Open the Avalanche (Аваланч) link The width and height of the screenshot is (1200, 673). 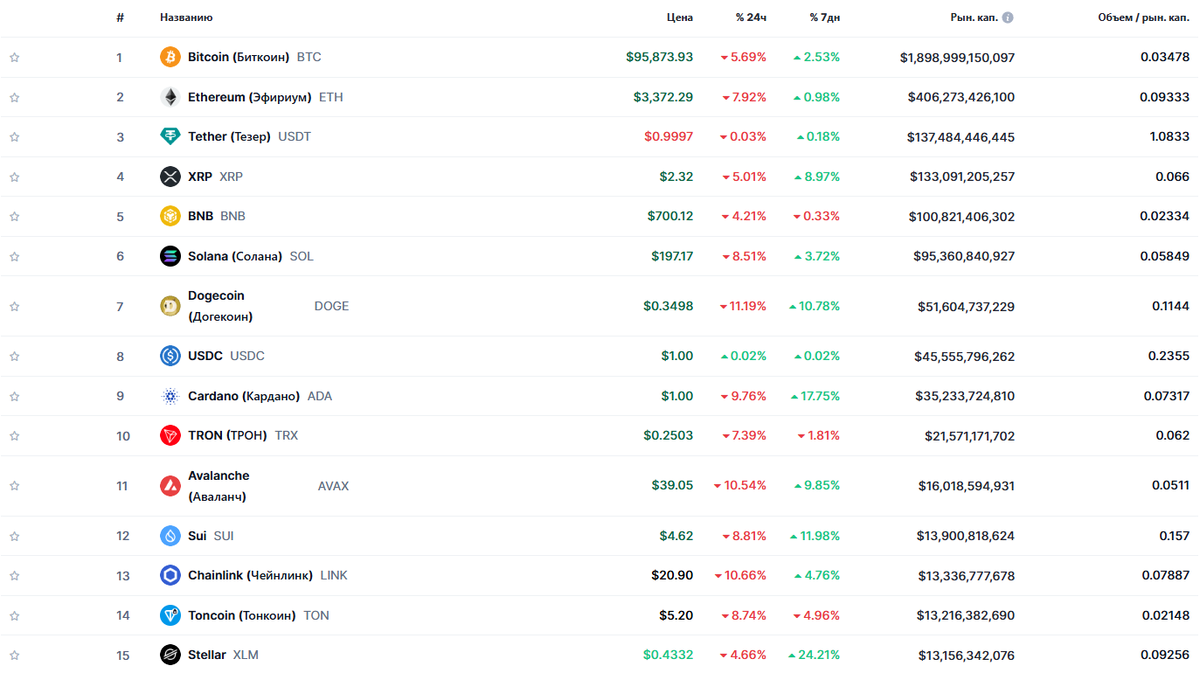[x=218, y=486]
